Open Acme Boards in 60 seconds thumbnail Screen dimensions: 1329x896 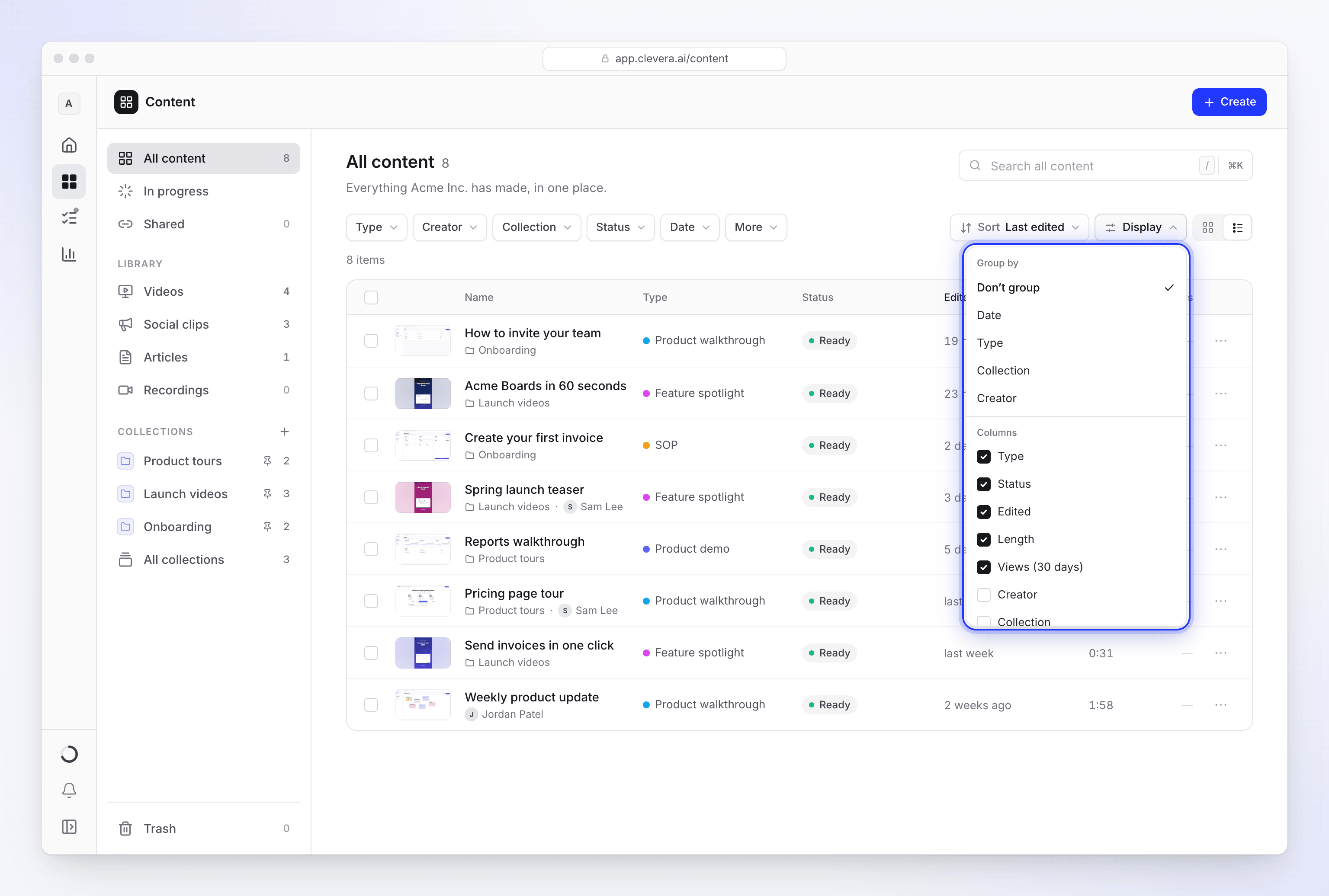pos(422,393)
